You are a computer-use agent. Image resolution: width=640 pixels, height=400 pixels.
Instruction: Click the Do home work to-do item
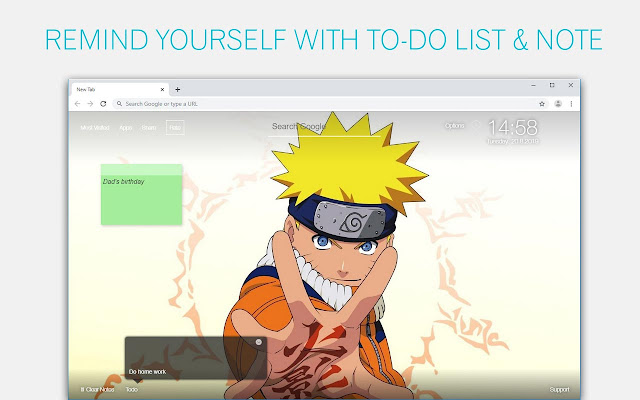tap(147, 372)
